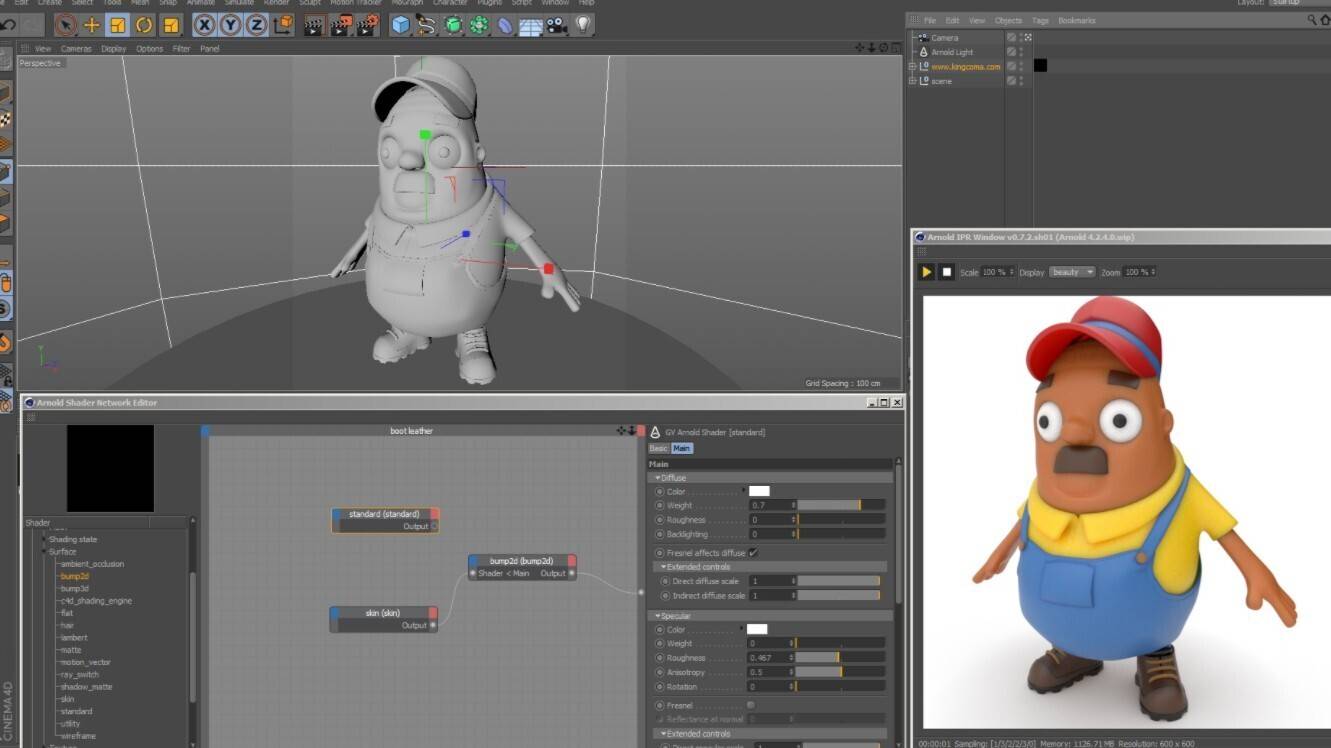
Task: Select the Move tool in the toolbar
Action: pyautogui.click(x=93, y=25)
